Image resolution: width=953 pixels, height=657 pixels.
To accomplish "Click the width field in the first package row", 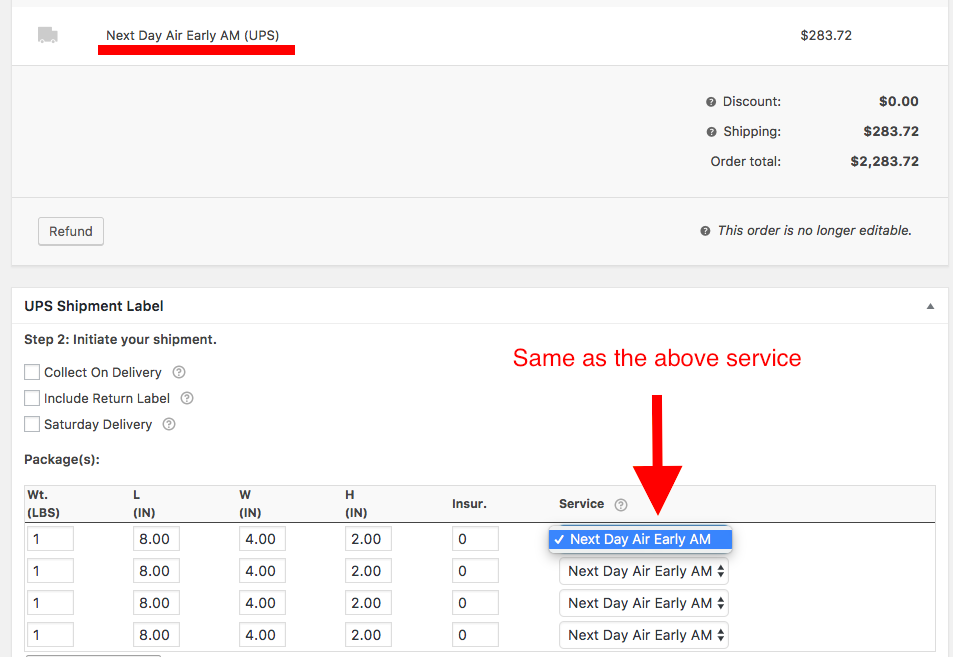I will coord(262,539).
